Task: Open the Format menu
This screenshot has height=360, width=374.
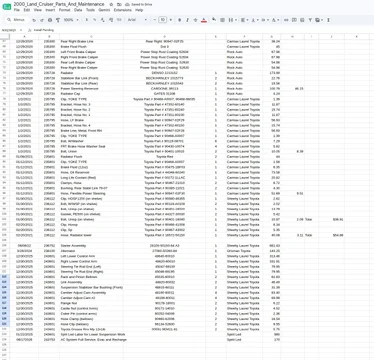Action: tap(64, 10)
